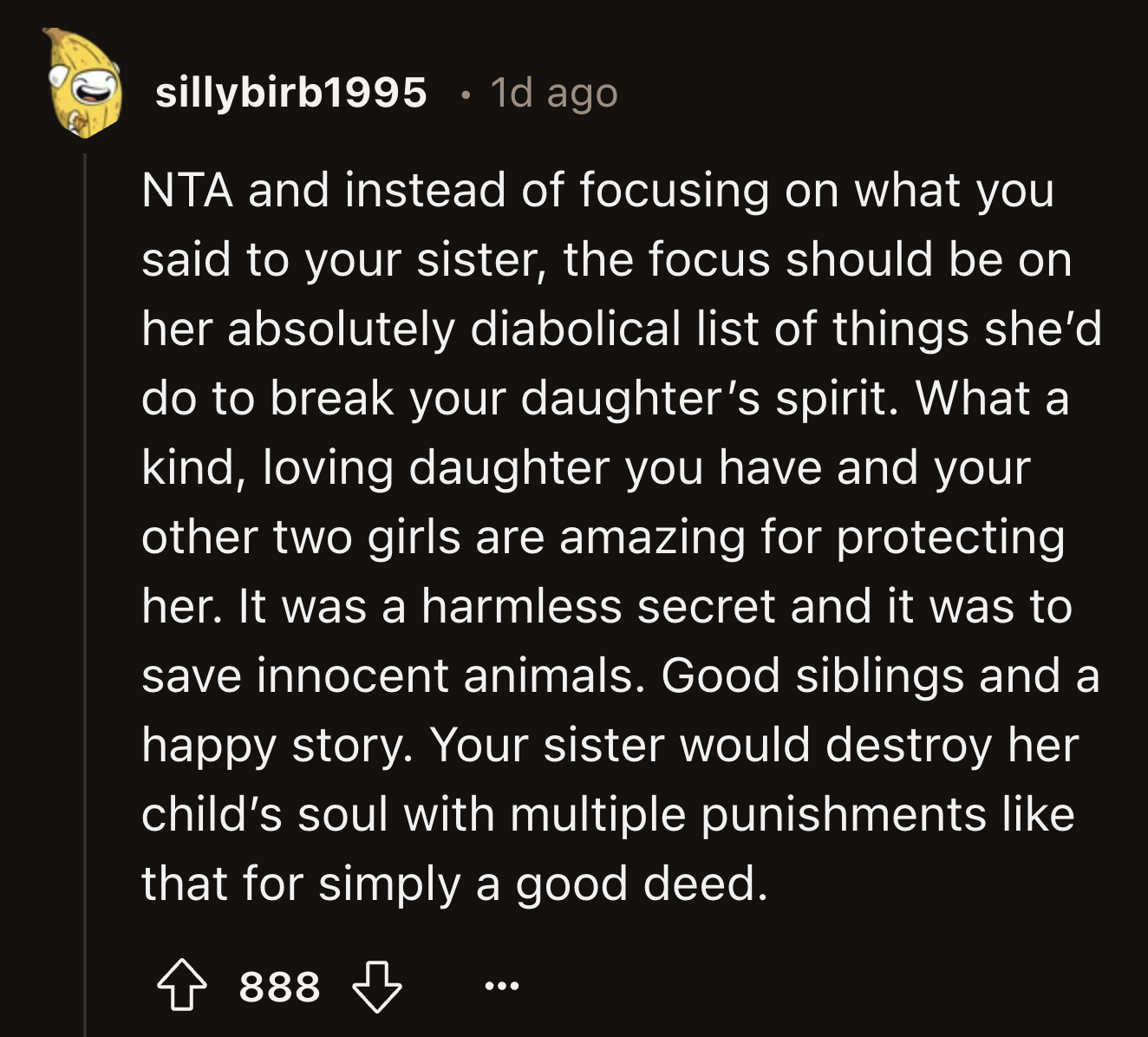
Task: Upvote the comment by sillybirb1995
Action: click(181, 987)
